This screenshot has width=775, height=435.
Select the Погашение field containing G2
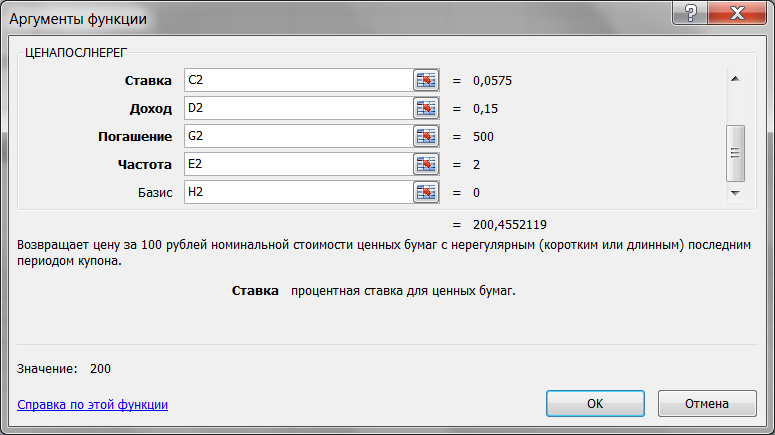(299, 136)
